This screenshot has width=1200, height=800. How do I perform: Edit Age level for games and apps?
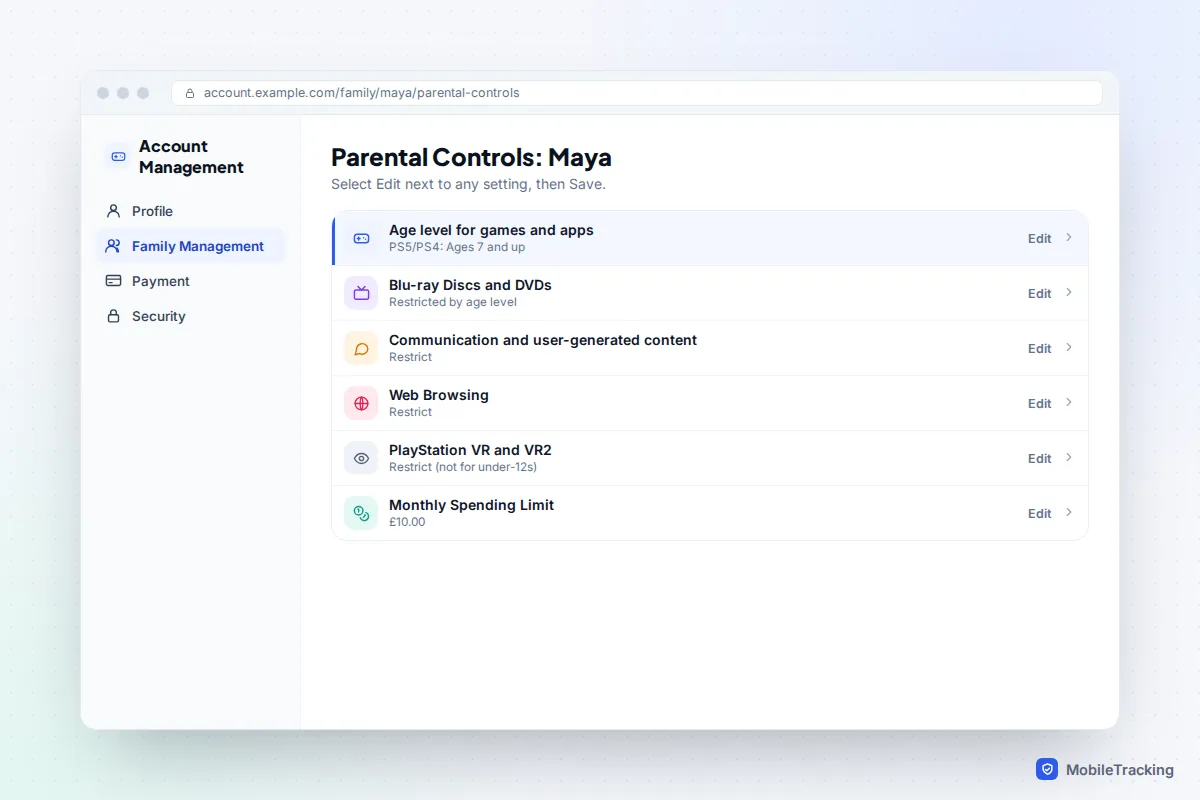click(x=1040, y=238)
